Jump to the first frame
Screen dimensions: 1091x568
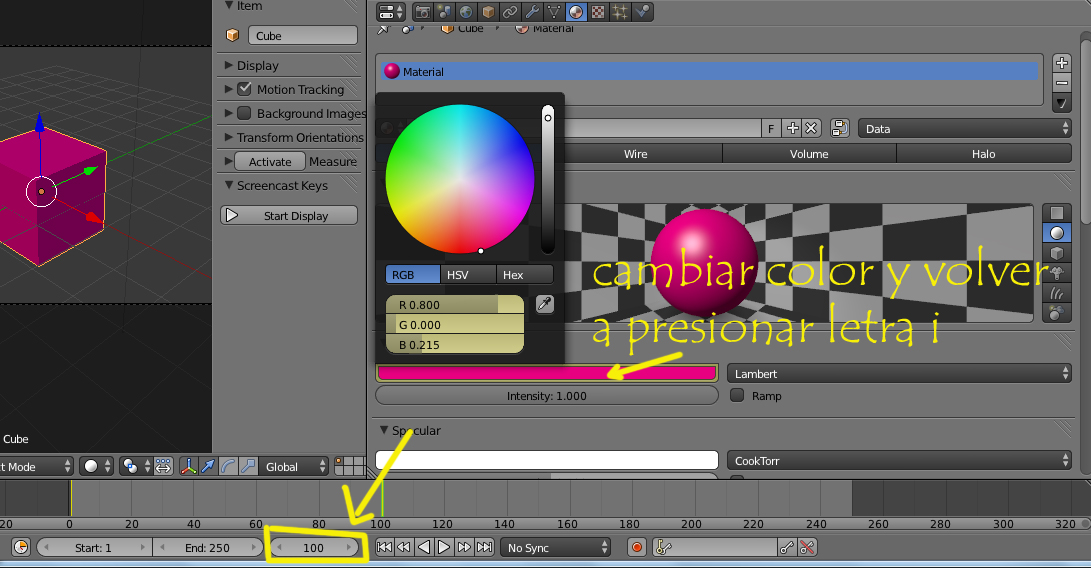(x=384, y=548)
